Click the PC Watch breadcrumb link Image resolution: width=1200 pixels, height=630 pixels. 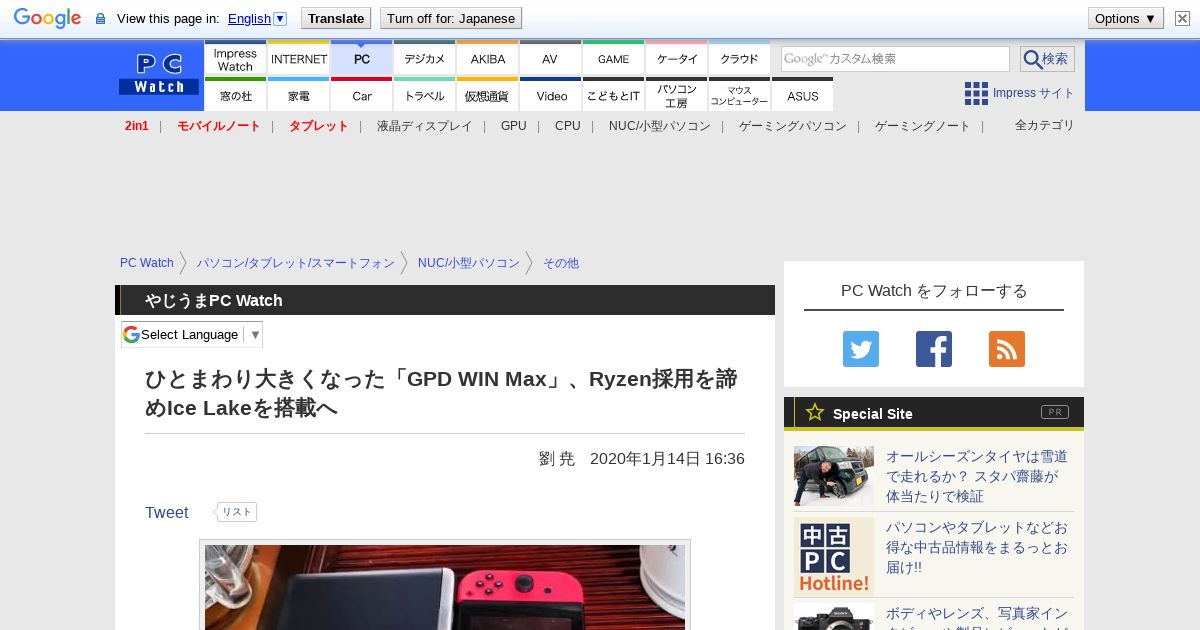147,263
